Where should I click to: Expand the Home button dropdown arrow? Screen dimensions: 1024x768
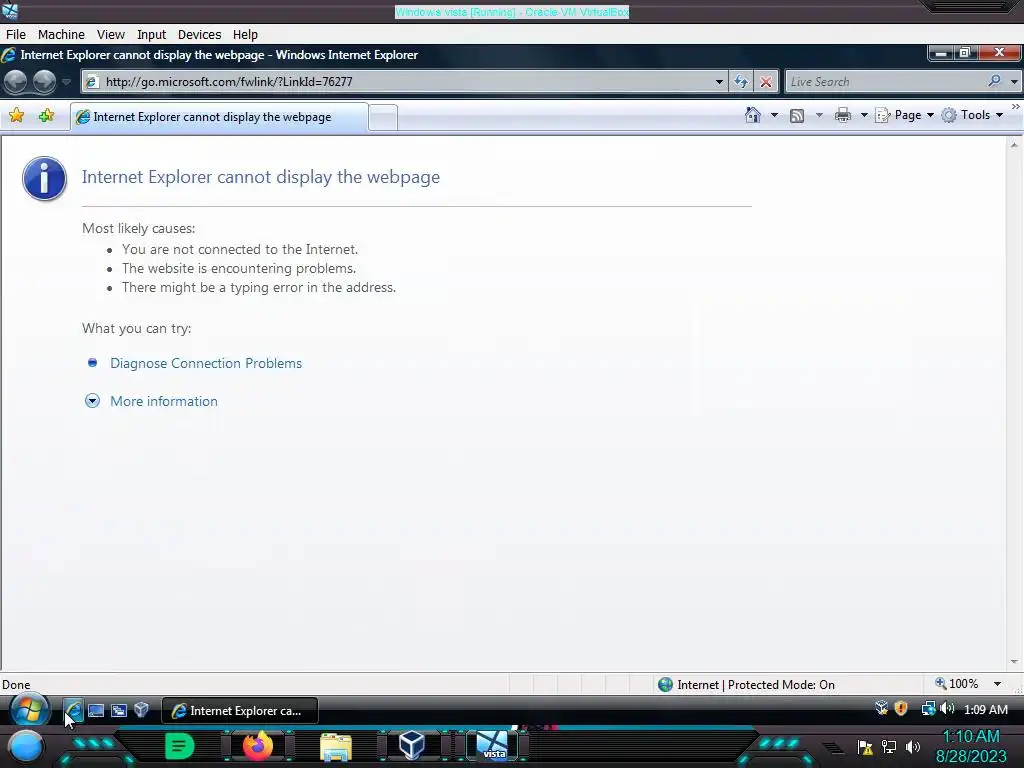click(775, 115)
